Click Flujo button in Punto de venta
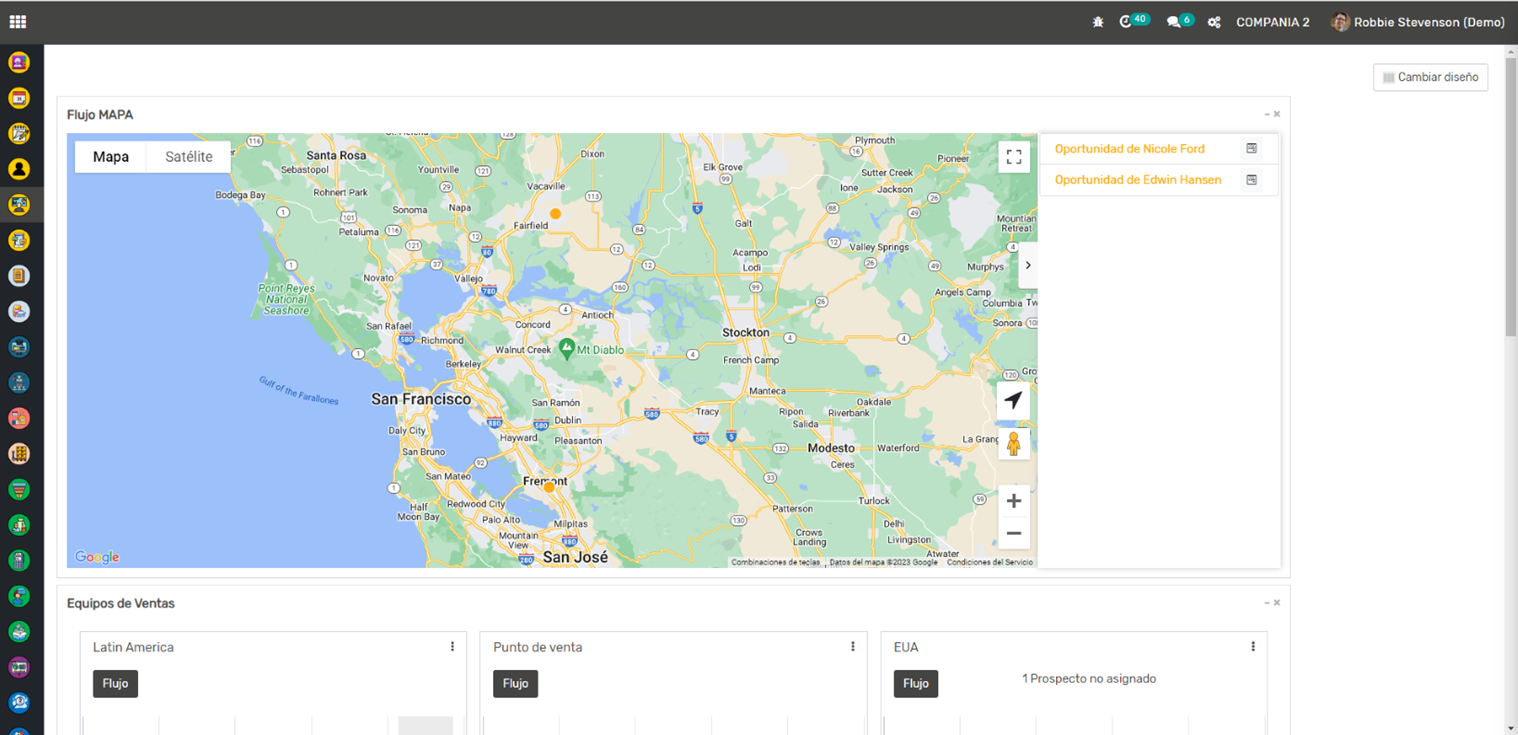1518x735 pixels. pos(515,684)
